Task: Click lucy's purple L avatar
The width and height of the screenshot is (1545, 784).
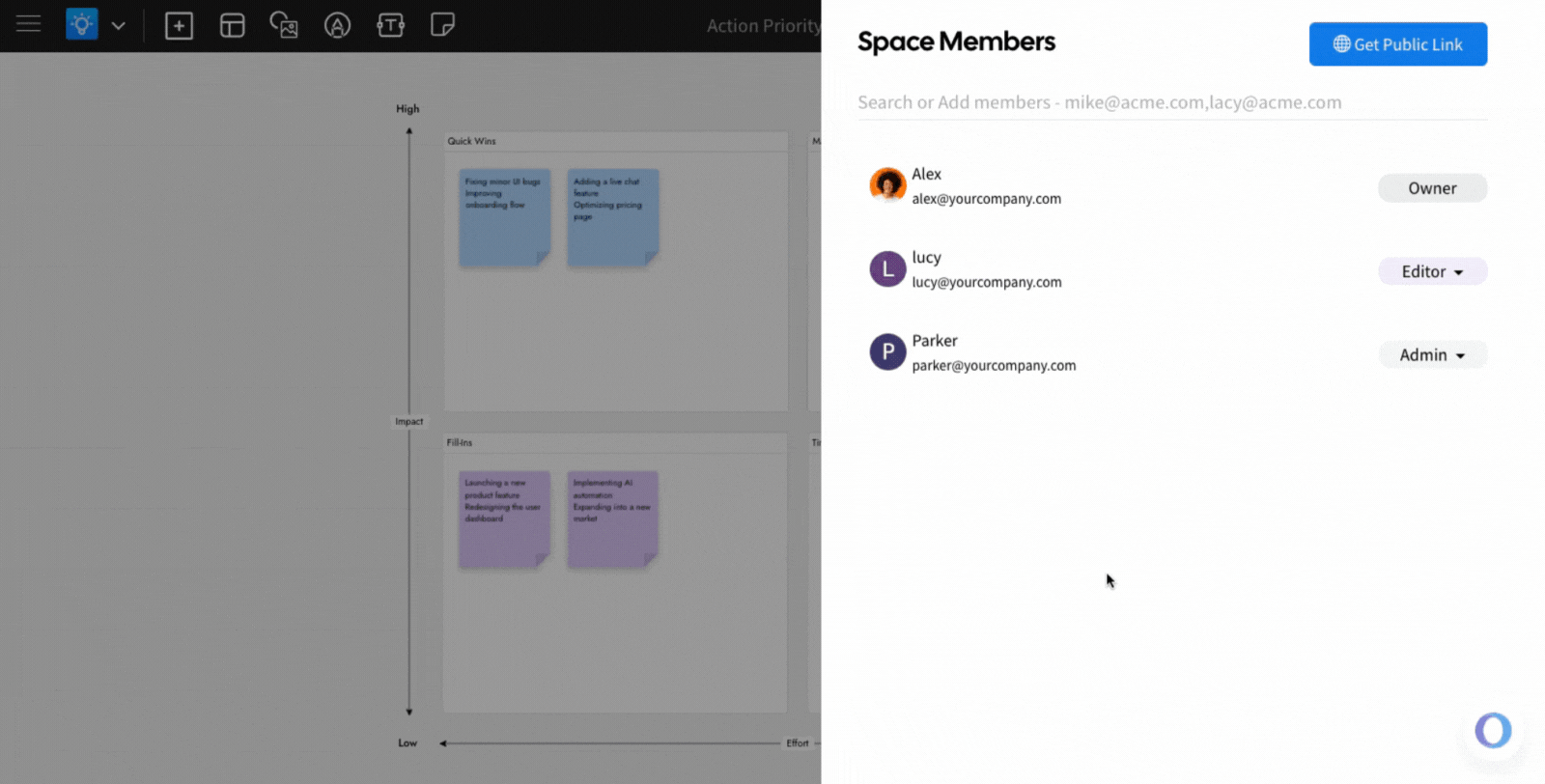Action: pos(887,269)
